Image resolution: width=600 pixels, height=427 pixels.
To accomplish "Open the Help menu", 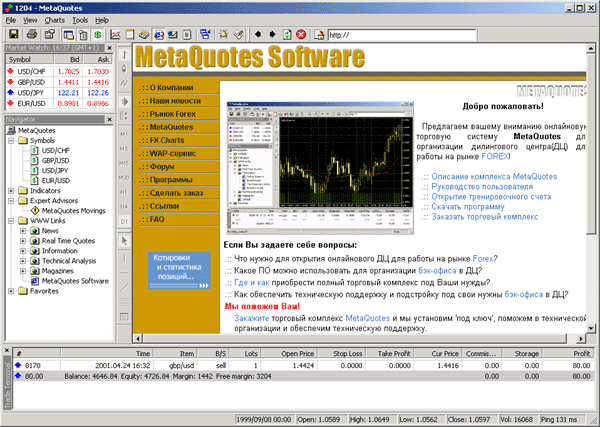I will coord(102,20).
